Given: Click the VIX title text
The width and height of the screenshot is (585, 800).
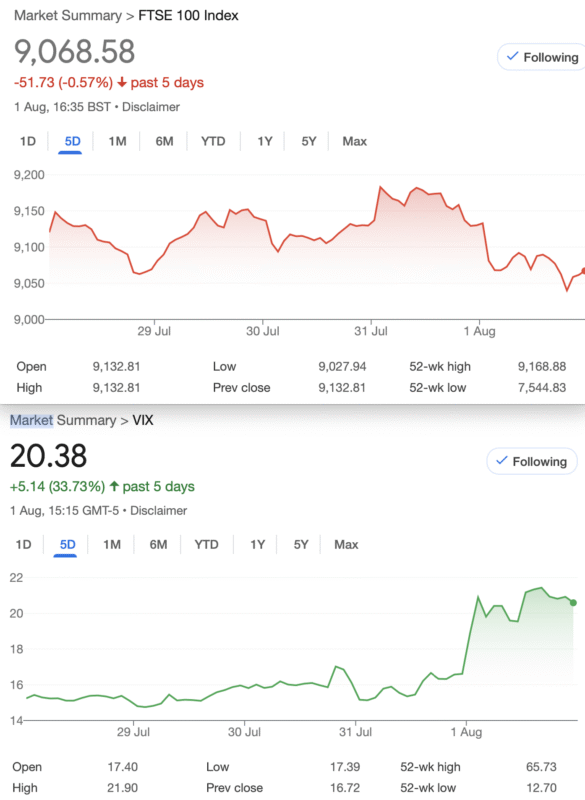Looking at the screenshot, I should click(143, 420).
